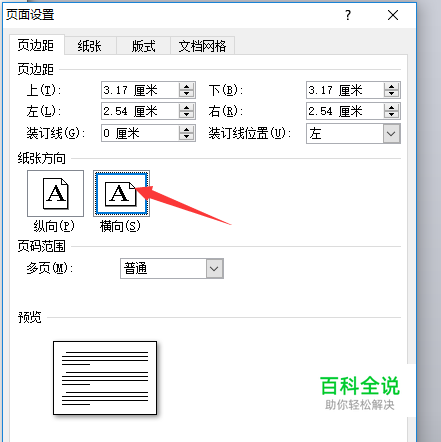Click the 多页(M) label
The height and width of the screenshot is (442, 441).
coord(49,268)
